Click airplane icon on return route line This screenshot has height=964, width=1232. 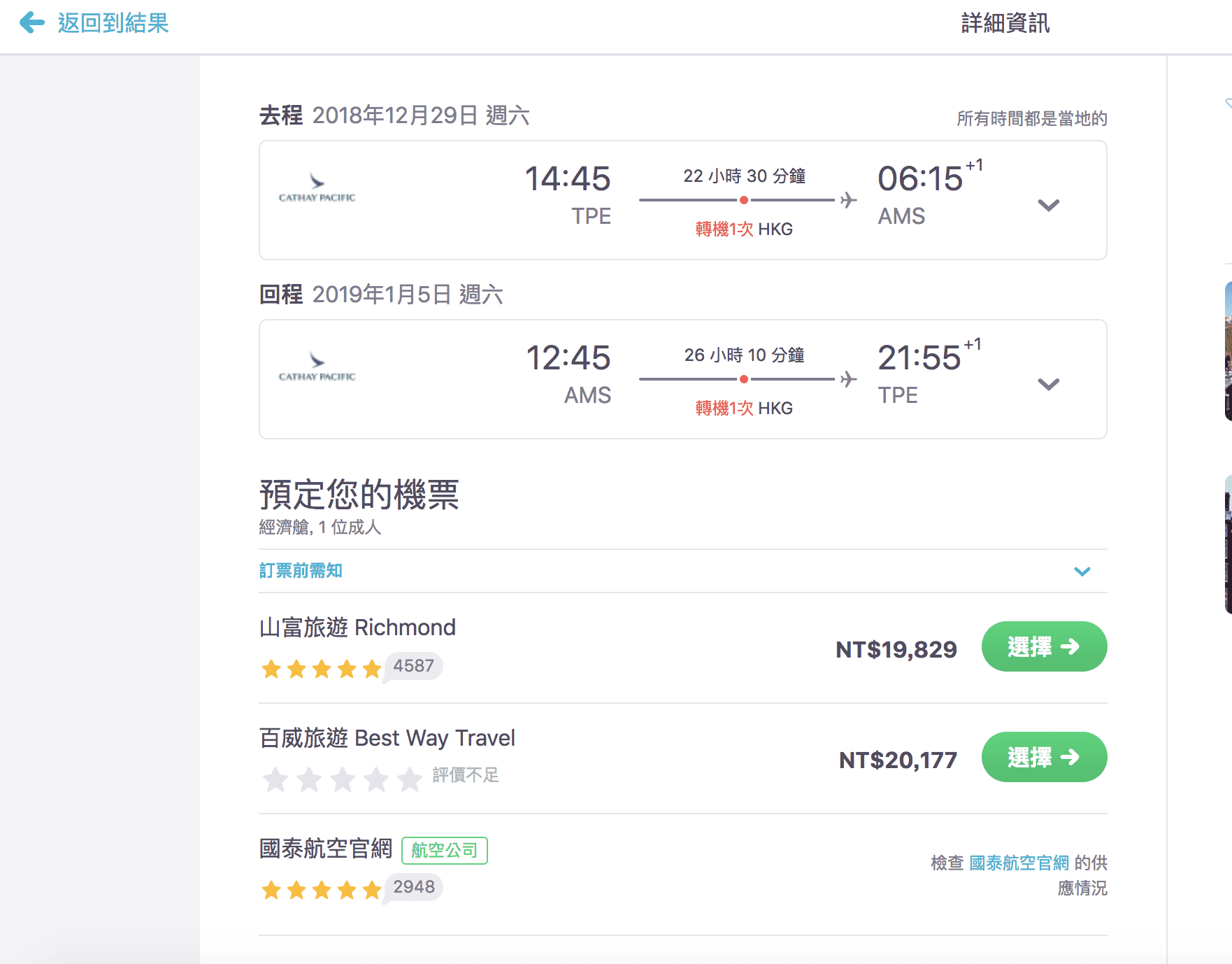849,379
